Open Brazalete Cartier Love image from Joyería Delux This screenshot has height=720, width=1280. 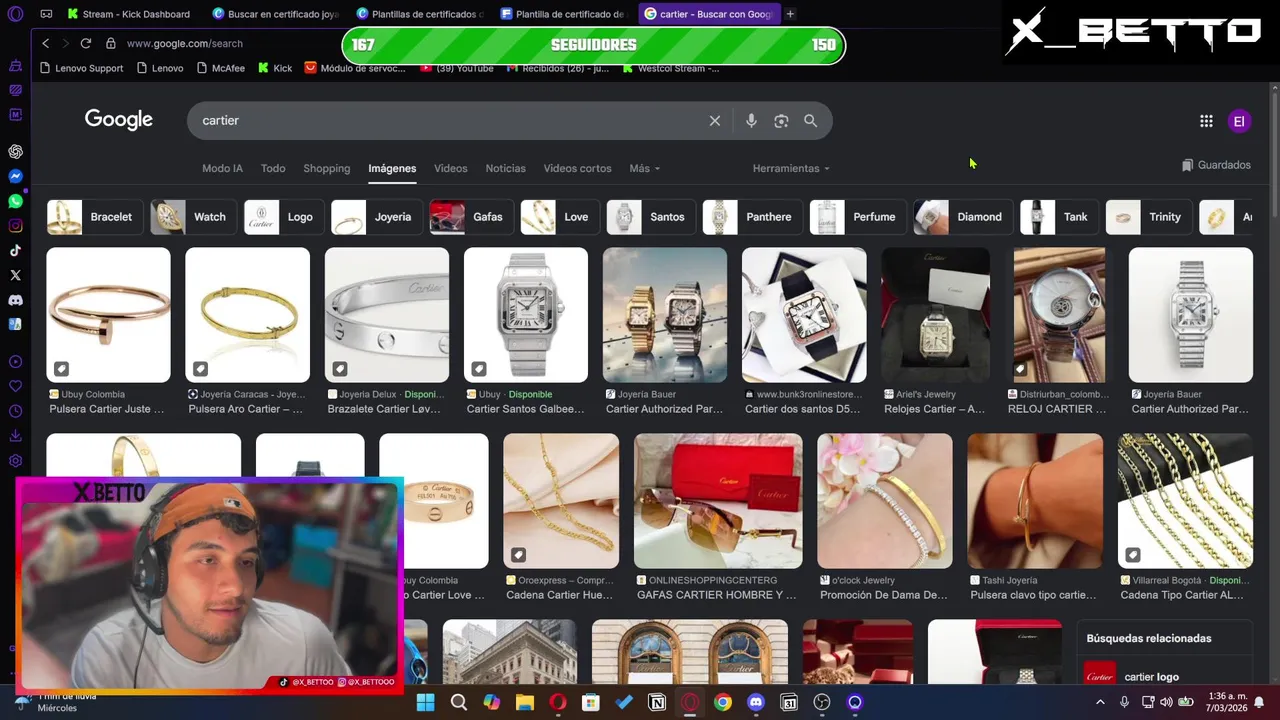pos(387,315)
